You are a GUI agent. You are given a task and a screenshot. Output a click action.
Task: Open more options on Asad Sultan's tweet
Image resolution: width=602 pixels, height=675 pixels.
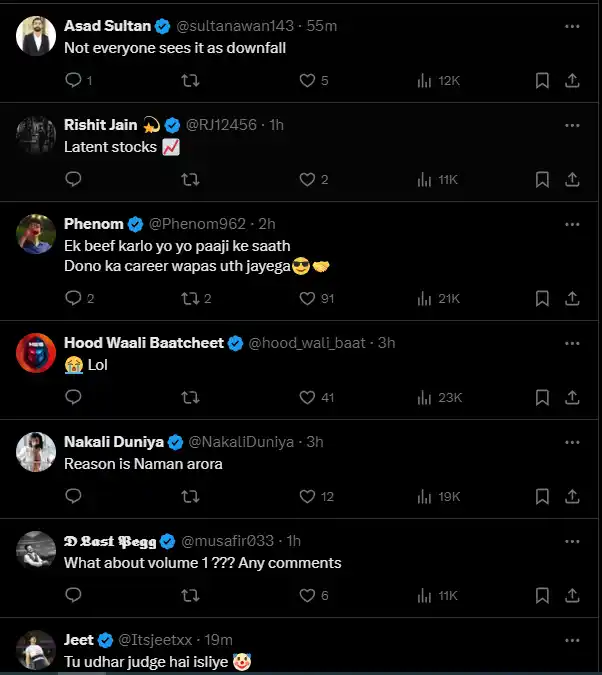572,25
